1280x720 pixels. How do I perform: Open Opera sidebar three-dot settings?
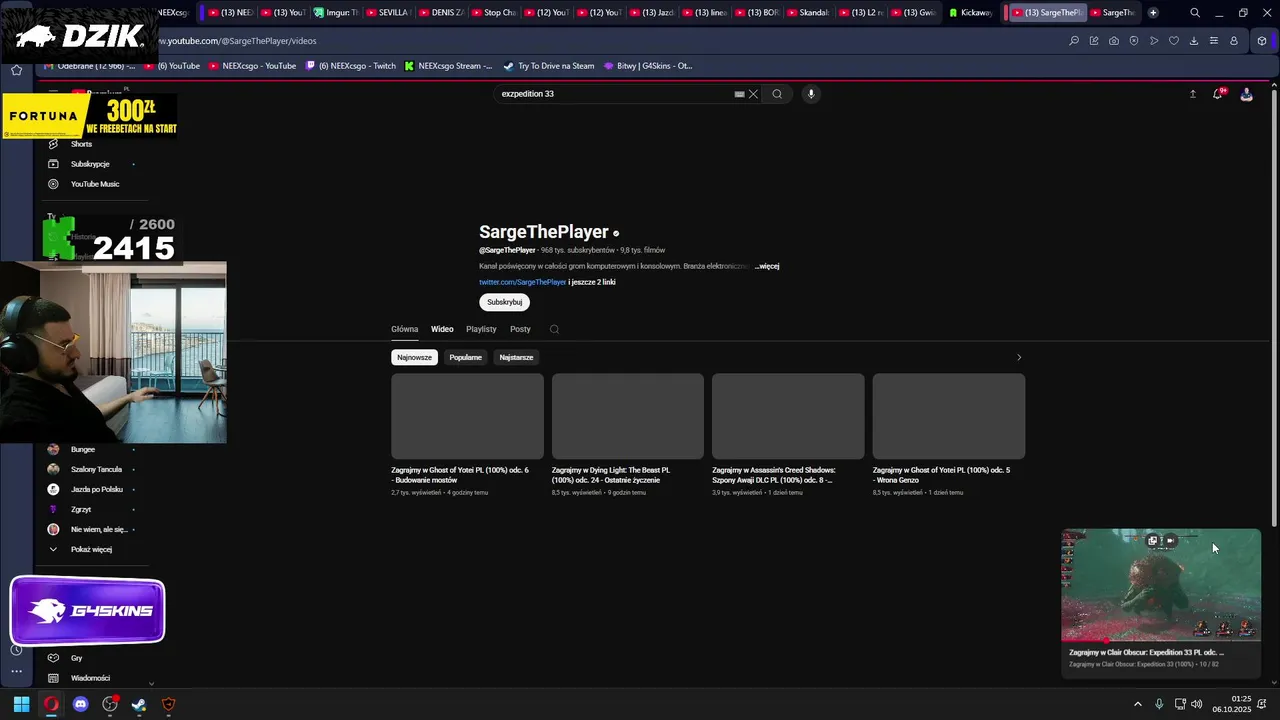[16, 672]
